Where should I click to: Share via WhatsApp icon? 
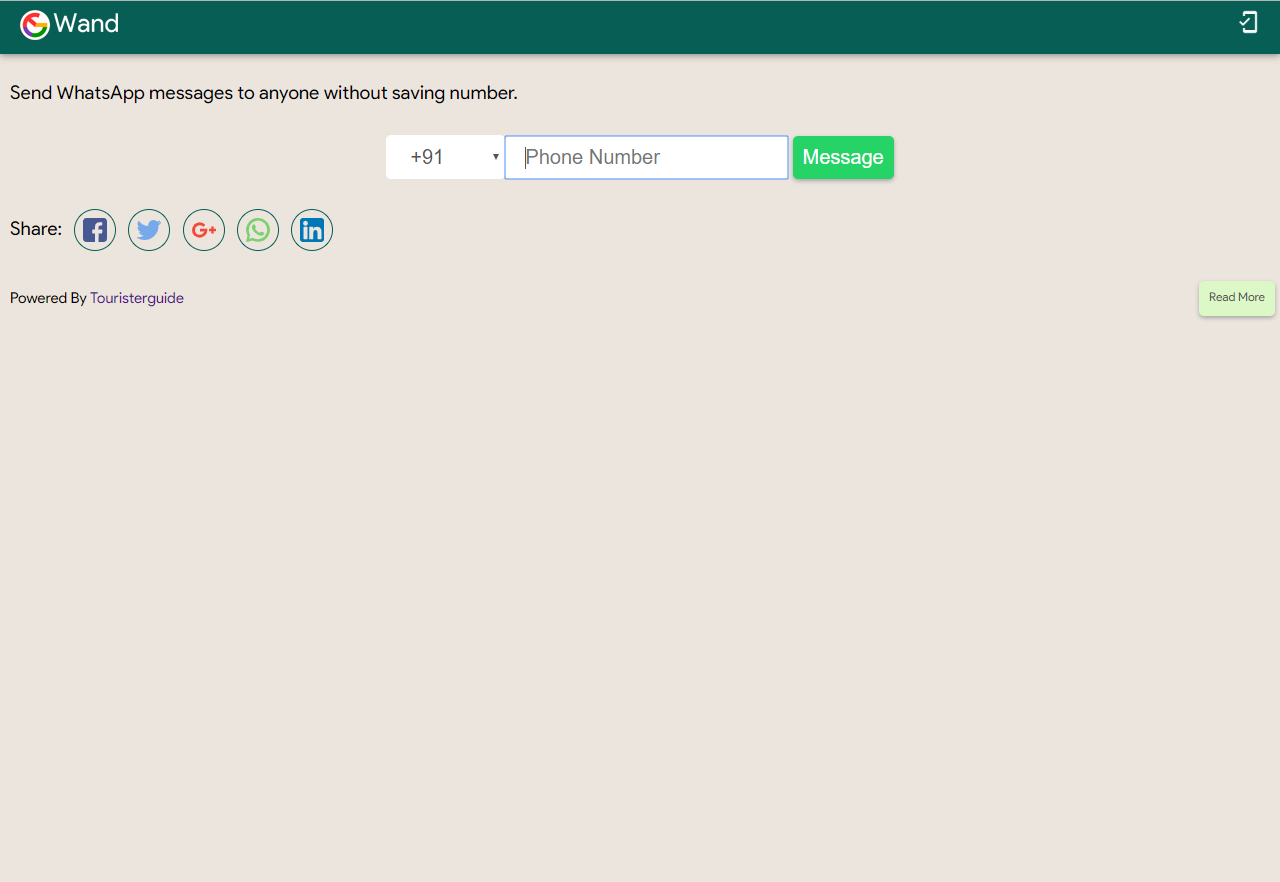click(258, 230)
